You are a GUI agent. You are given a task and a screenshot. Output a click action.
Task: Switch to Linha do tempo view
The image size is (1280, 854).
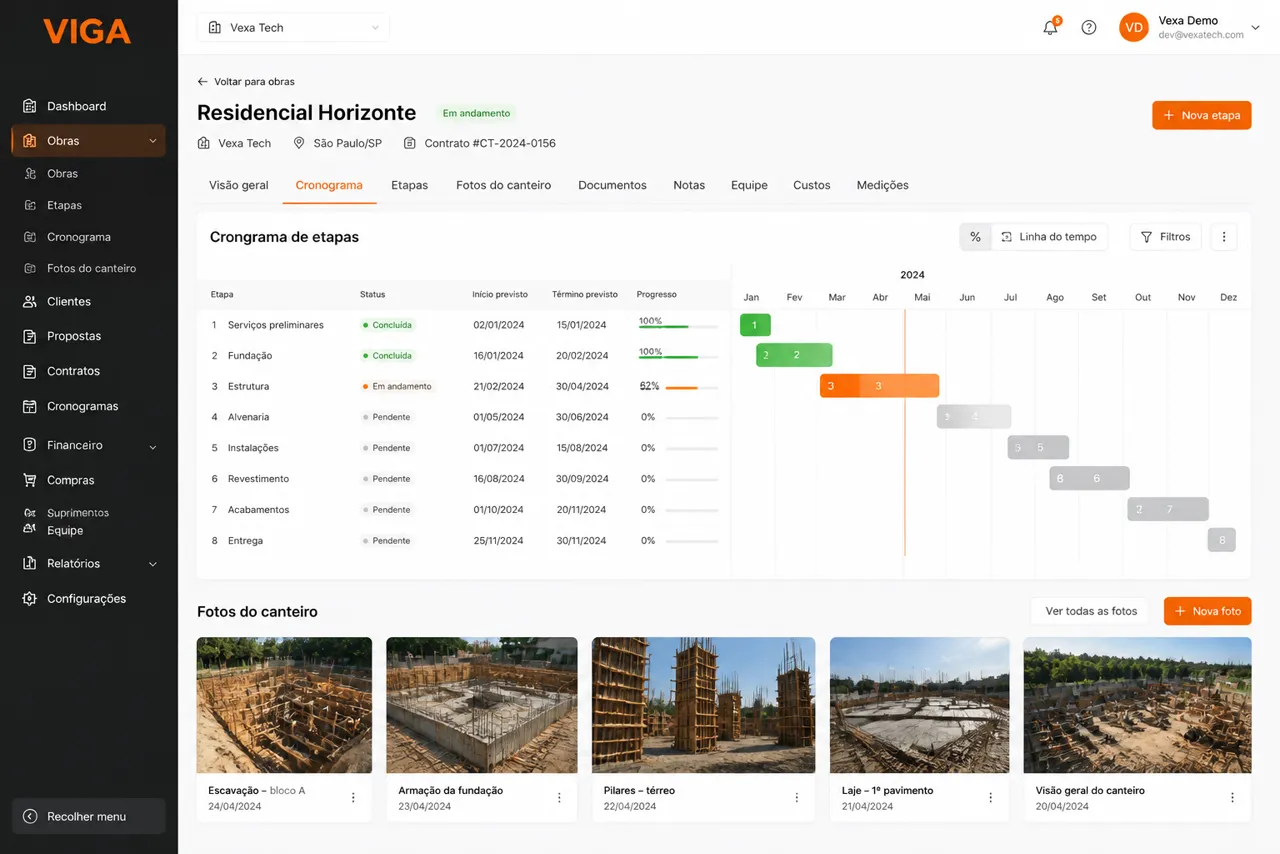click(x=1049, y=237)
